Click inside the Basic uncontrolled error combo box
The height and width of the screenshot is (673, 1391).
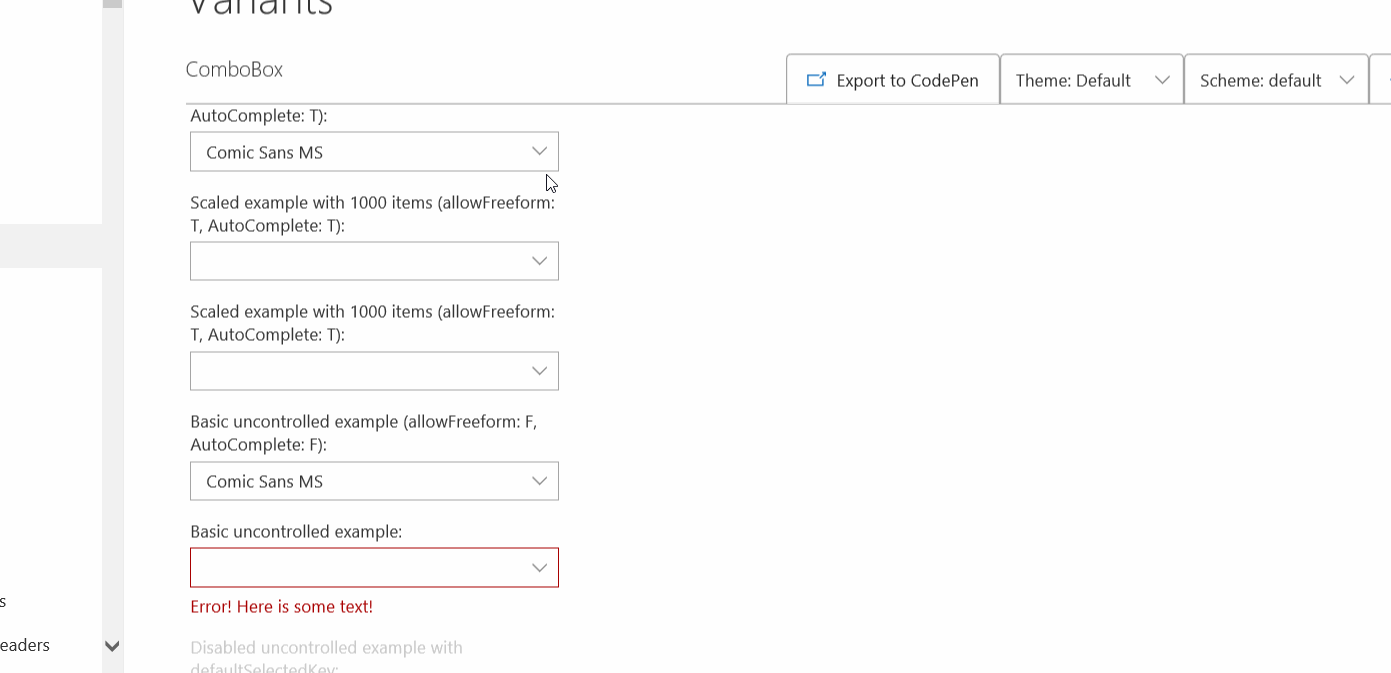pos(350,567)
